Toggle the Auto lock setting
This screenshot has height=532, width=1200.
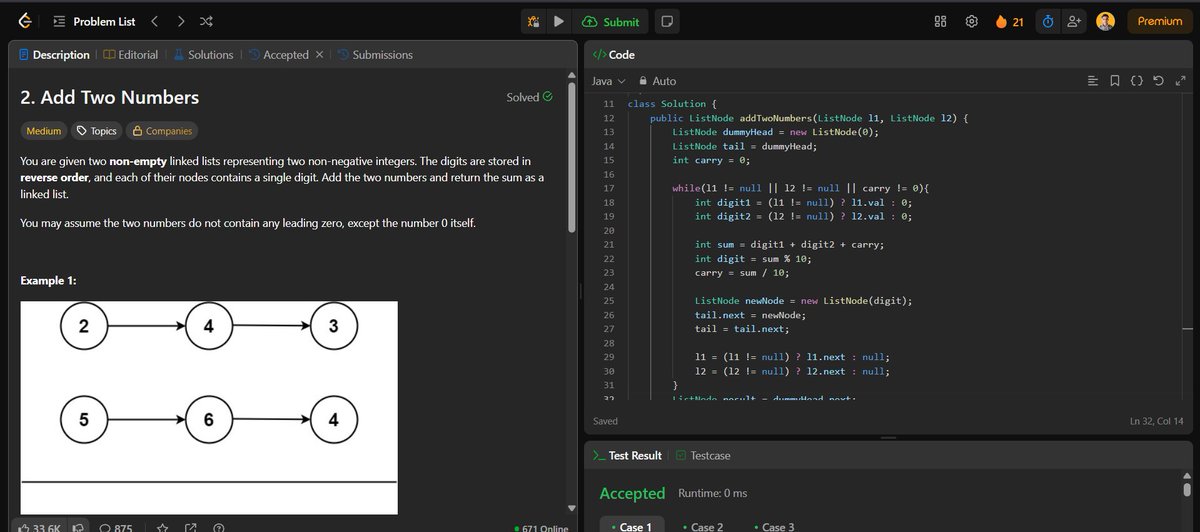(x=657, y=81)
